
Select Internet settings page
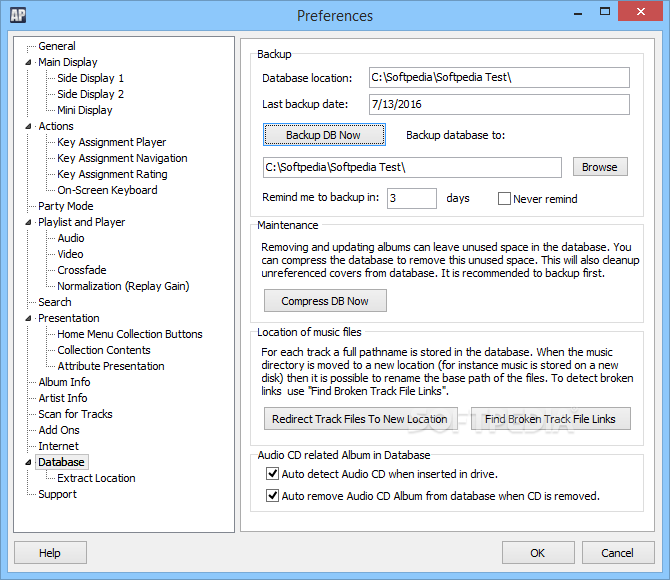(59, 446)
